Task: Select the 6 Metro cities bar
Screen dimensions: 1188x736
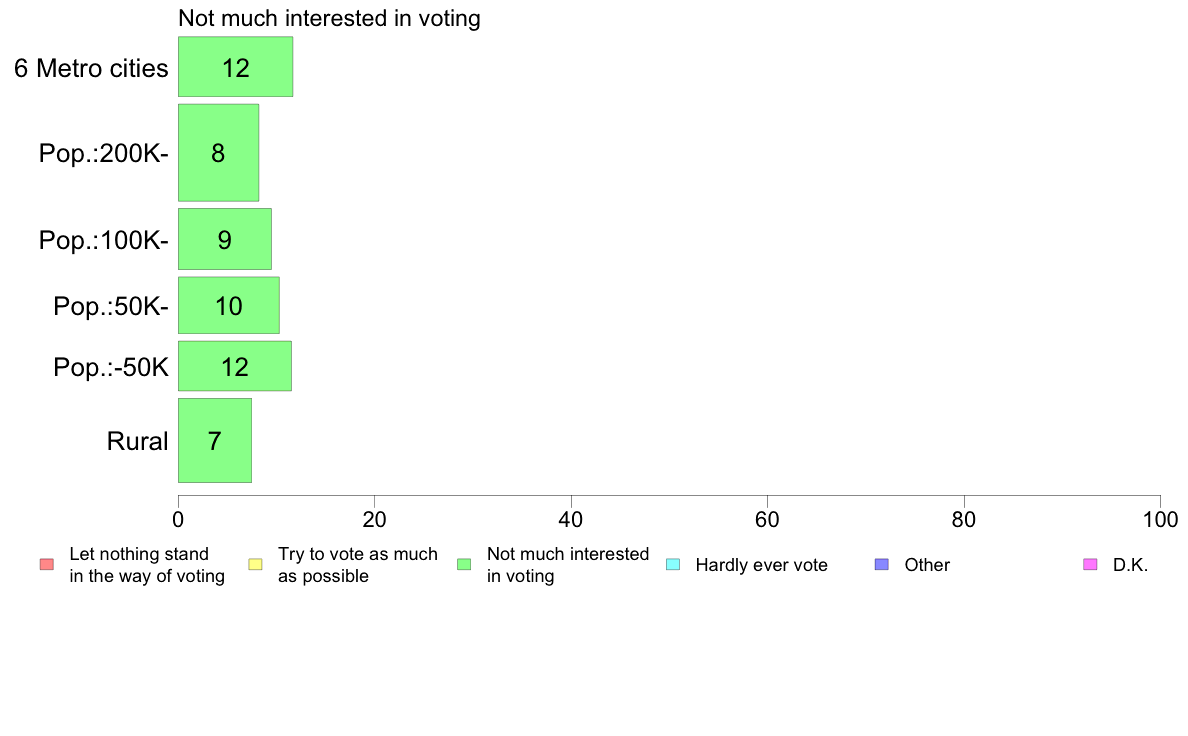Action: (236, 67)
